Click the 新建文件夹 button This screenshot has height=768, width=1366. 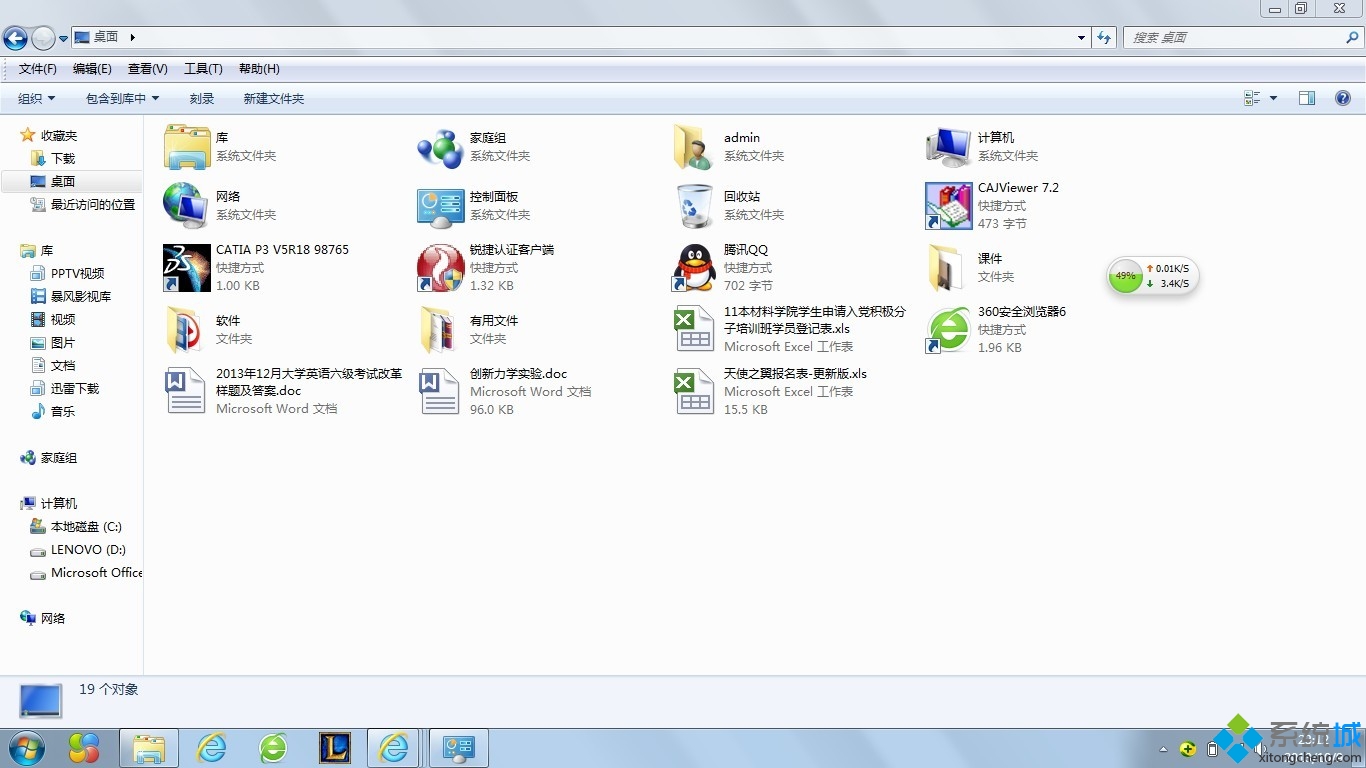pos(273,98)
